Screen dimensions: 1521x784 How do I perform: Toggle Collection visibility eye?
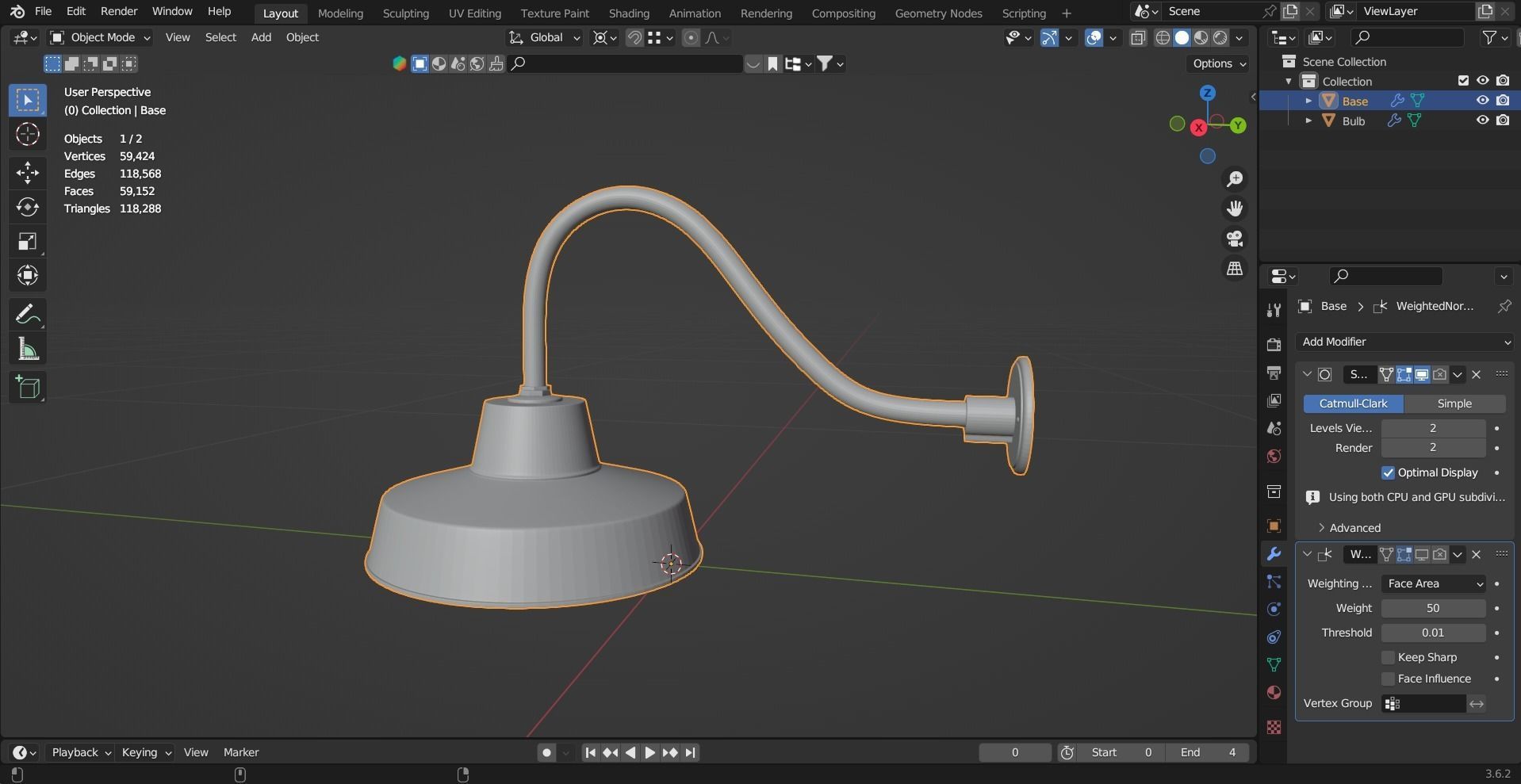click(x=1482, y=81)
